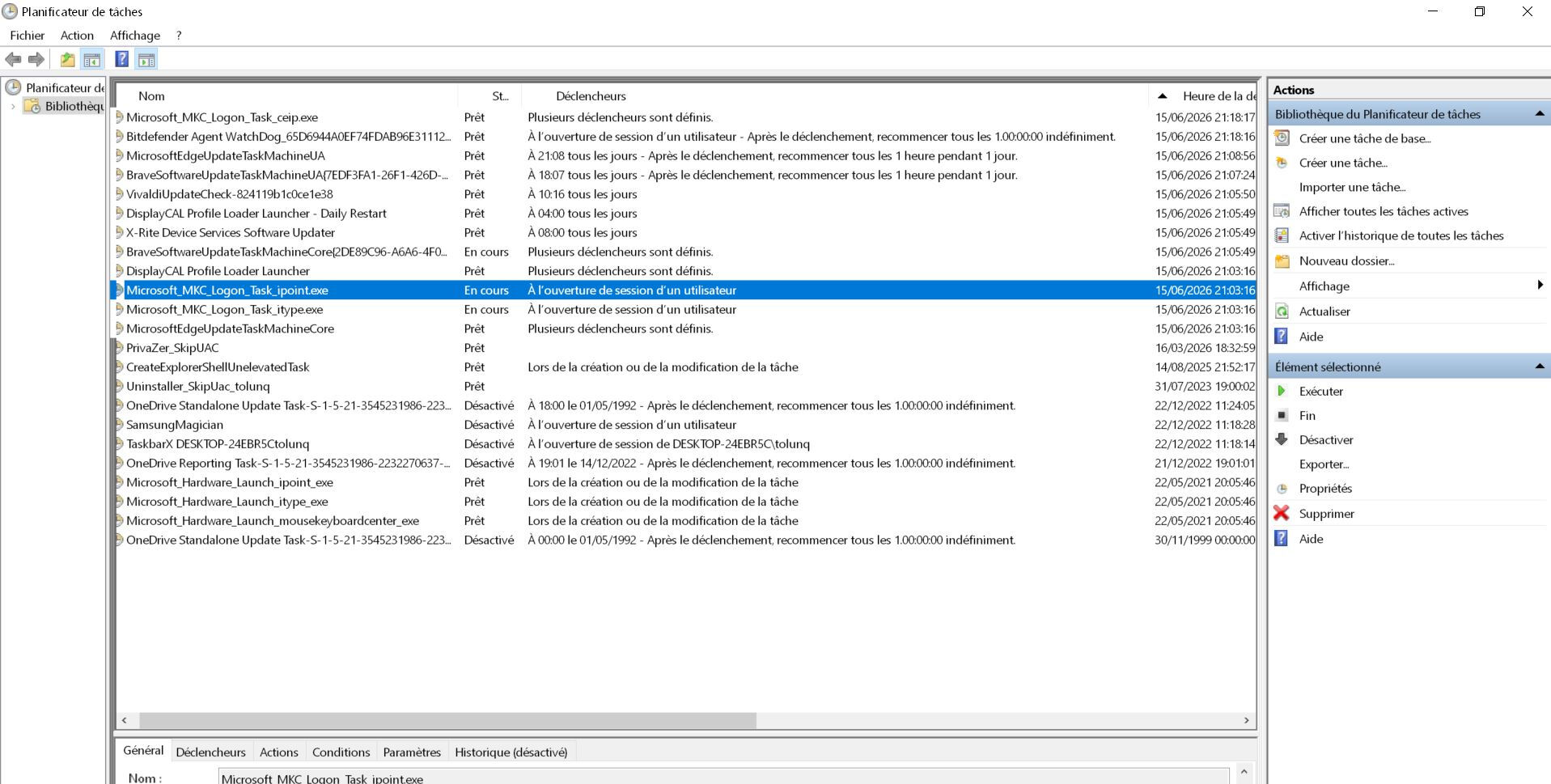Switch to the Déclencheurs tab
Viewport: 1551px width, 784px height.
[x=210, y=752]
